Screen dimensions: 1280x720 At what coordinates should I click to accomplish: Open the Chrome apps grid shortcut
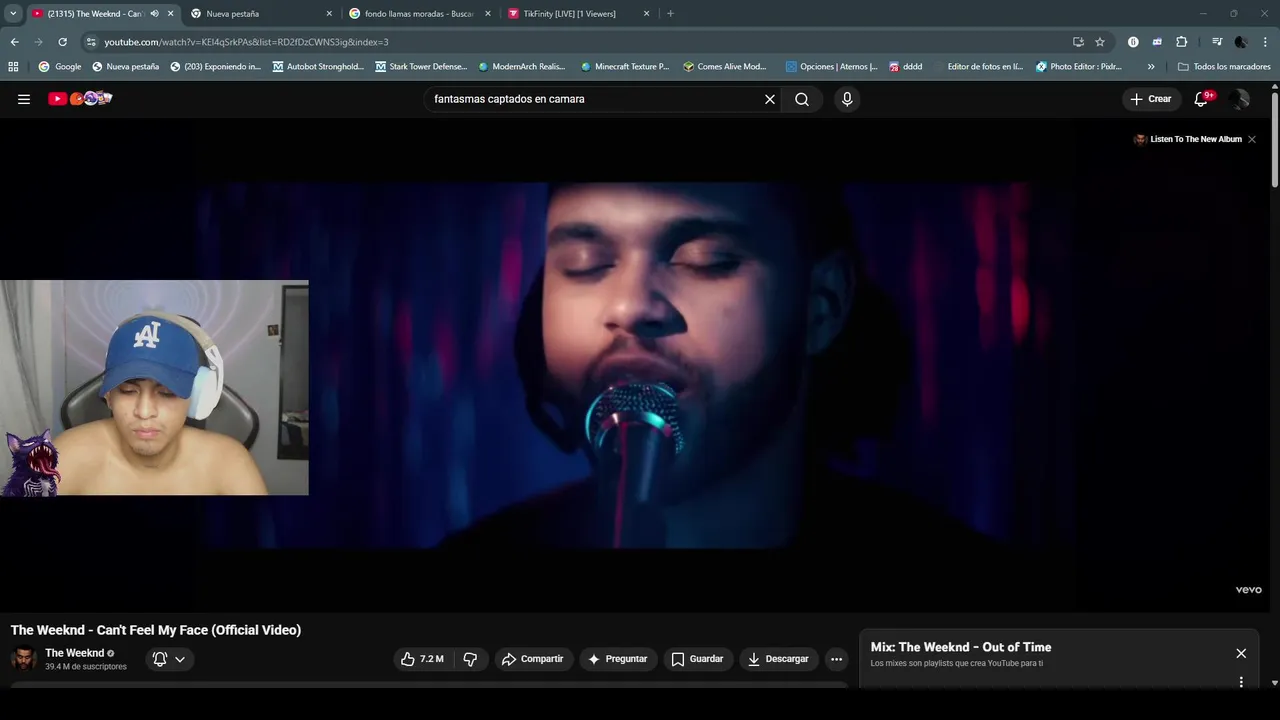click(x=13, y=67)
